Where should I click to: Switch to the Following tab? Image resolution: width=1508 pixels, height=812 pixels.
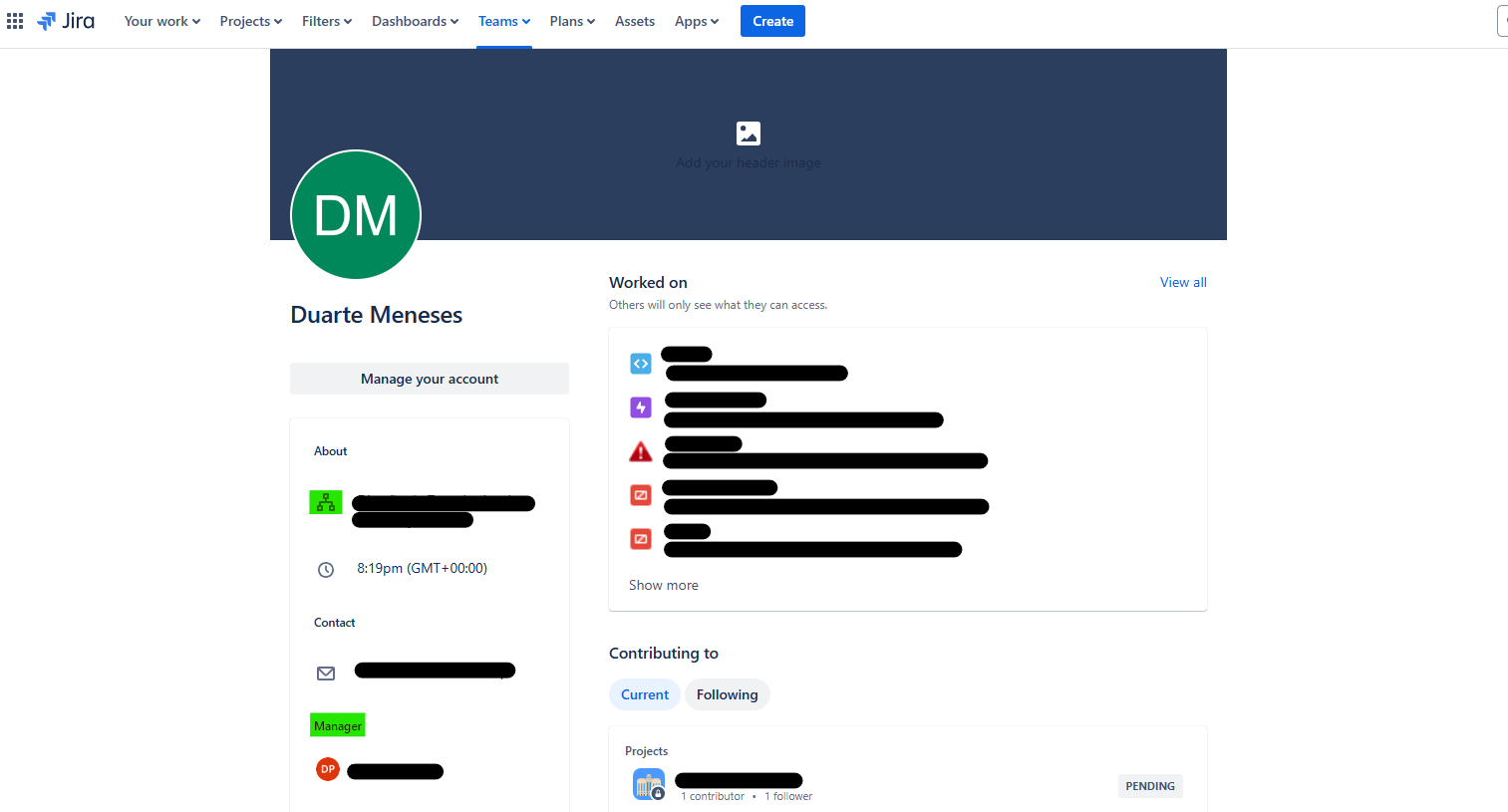tap(728, 694)
